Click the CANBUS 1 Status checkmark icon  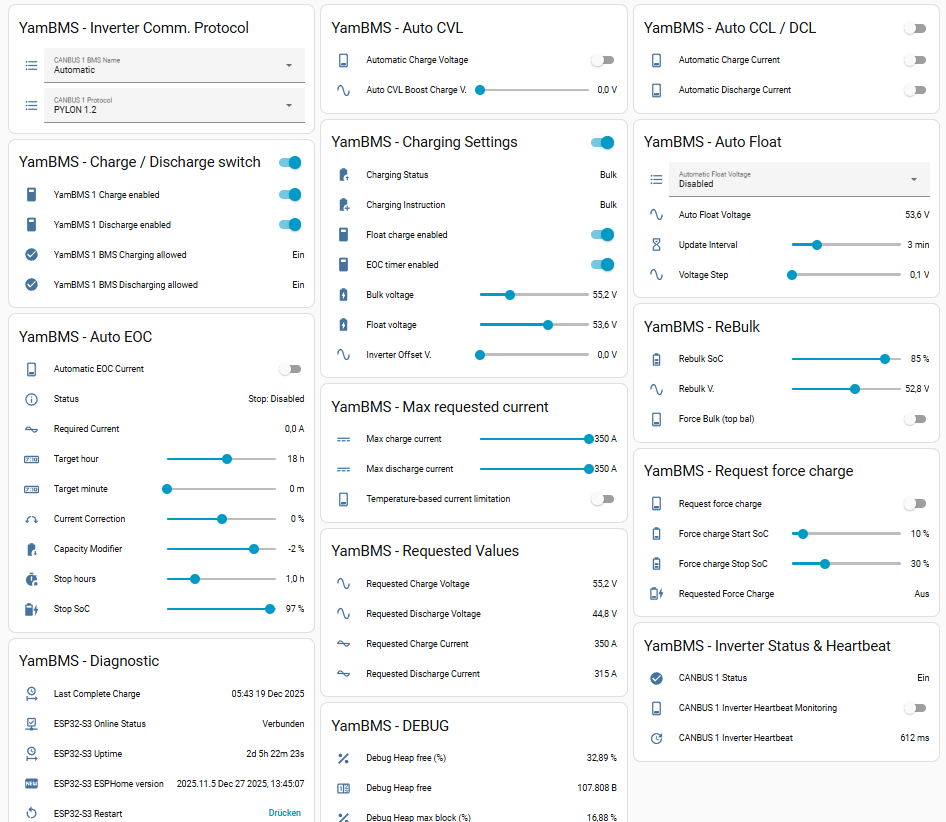pos(656,678)
